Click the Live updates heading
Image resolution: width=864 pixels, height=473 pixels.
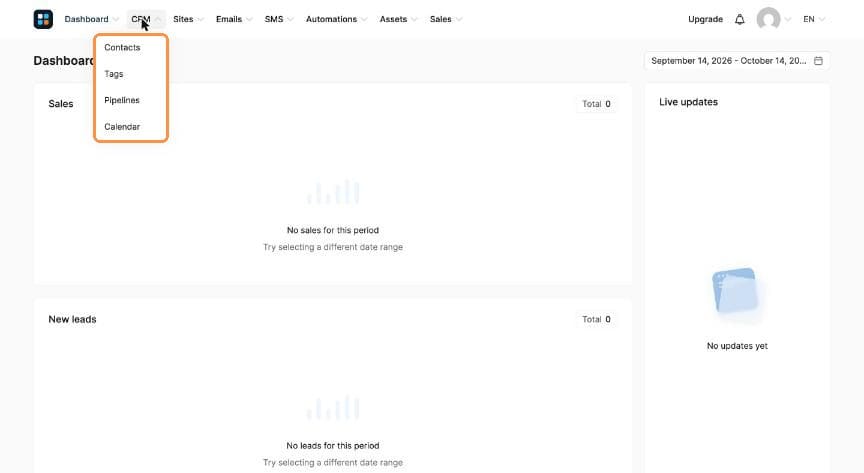[688, 102]
